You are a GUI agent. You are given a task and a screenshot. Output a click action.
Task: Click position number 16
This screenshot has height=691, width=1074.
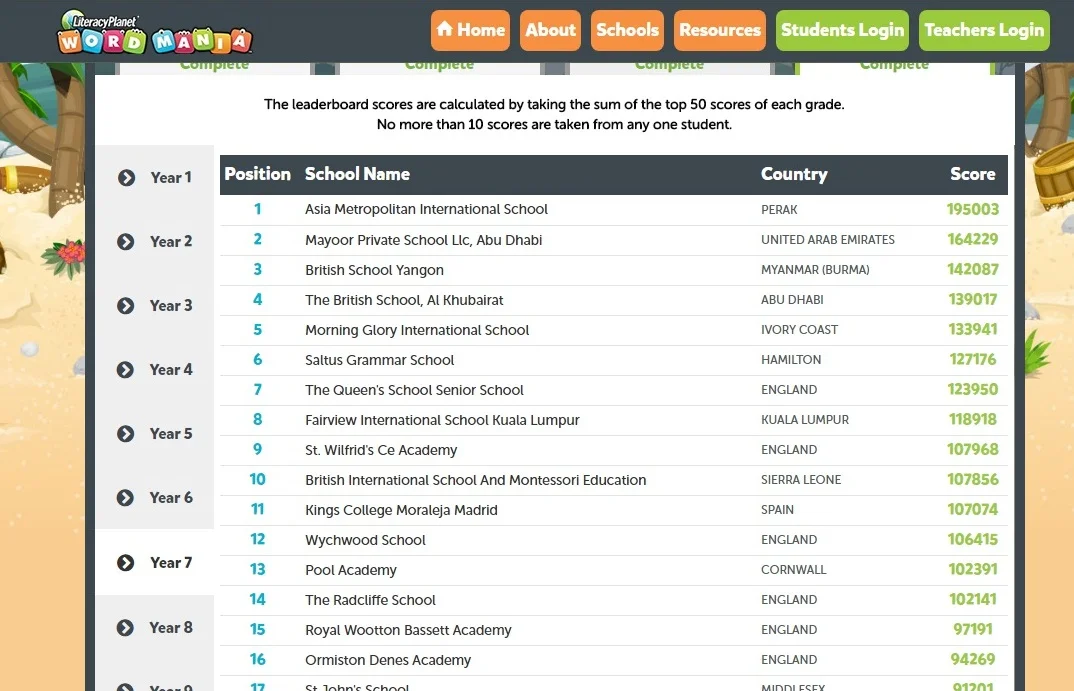(x=258, y=659)
